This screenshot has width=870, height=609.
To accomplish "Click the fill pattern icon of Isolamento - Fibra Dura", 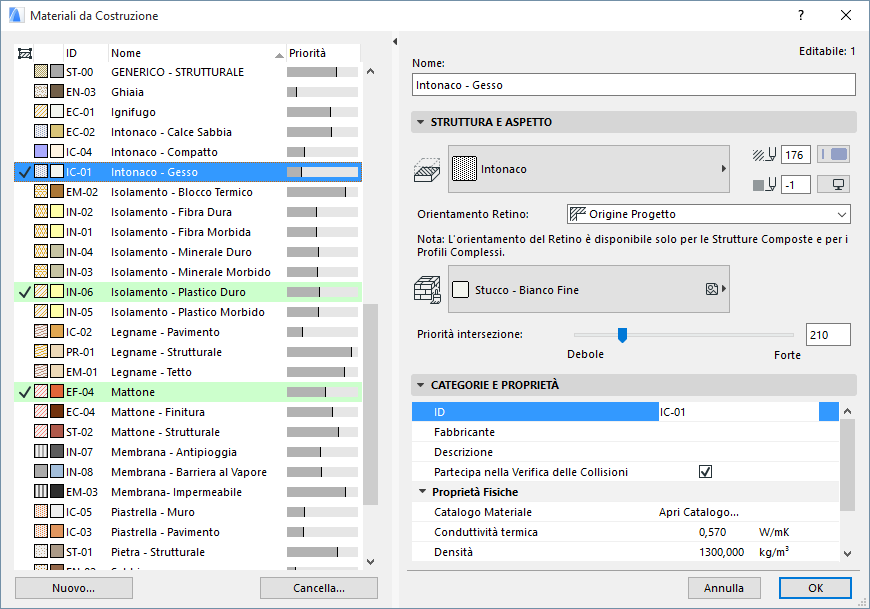I will [x=41, y=212].
